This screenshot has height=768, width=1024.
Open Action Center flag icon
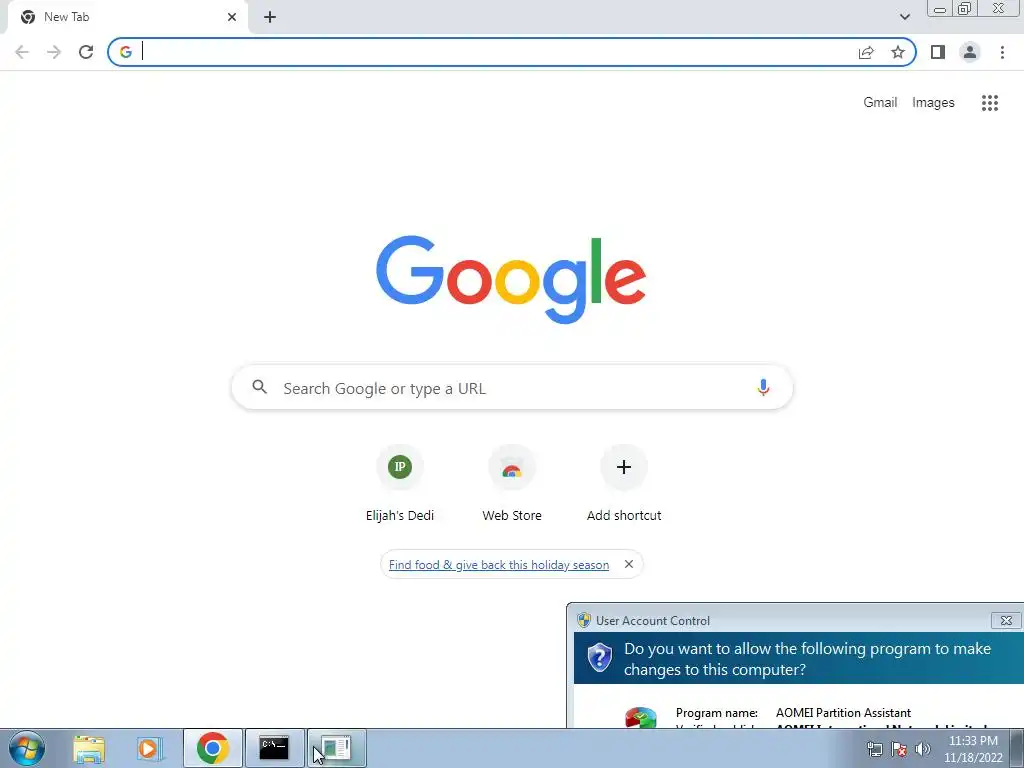click(x=899, y=749)
